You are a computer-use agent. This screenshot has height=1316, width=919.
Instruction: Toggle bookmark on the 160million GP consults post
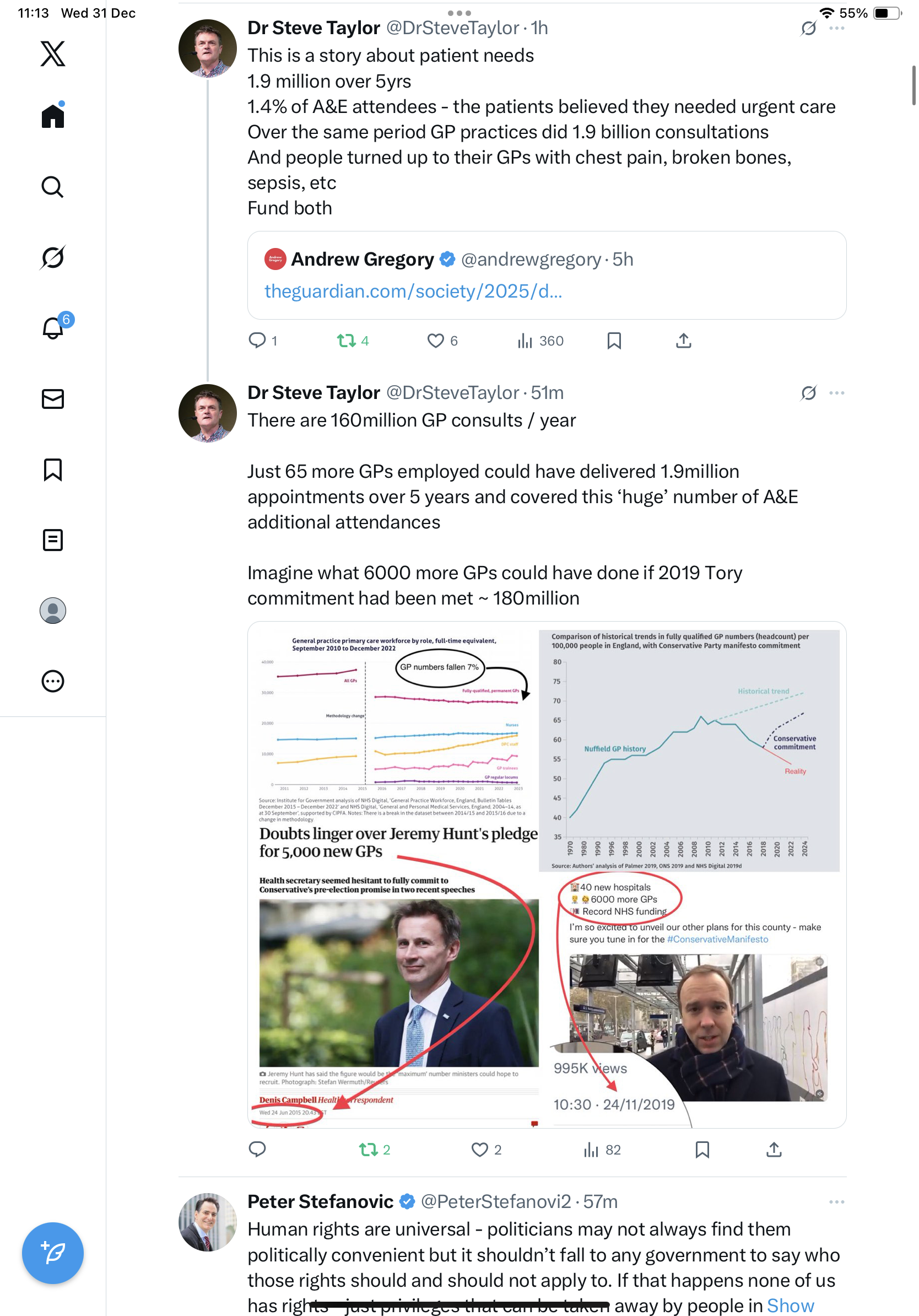click(x=702, y=1149)
